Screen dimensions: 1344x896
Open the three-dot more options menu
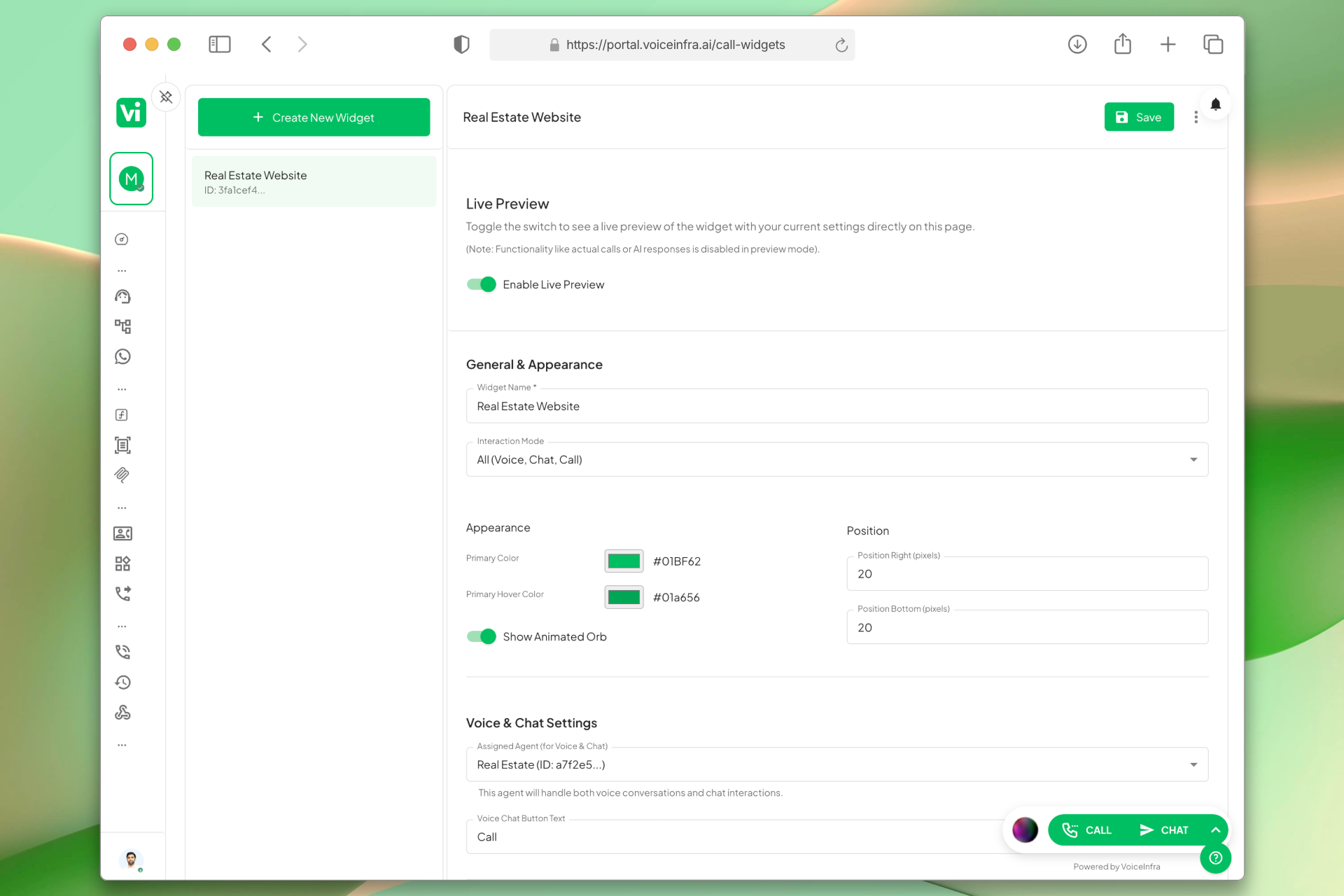[1196, 118]
